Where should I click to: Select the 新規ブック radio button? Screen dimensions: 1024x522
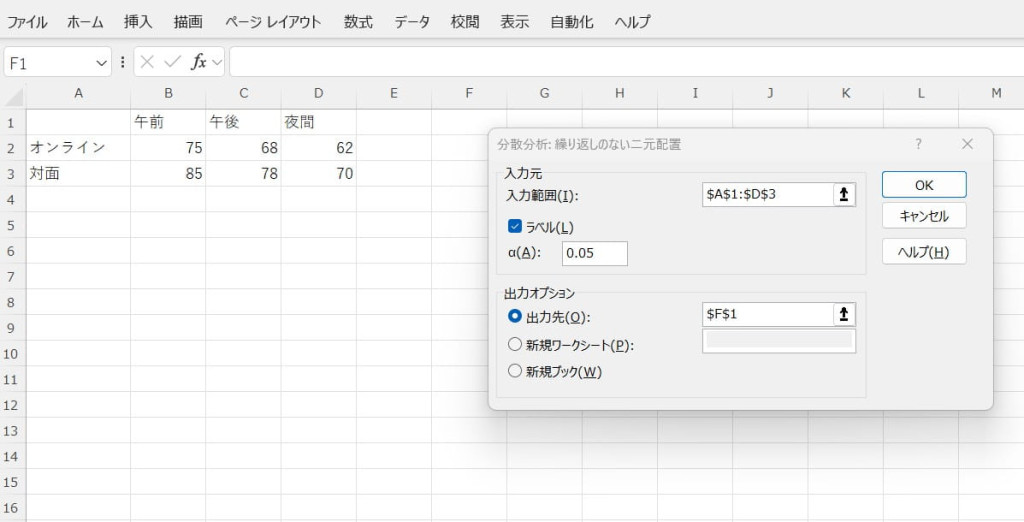pos(515,371)
